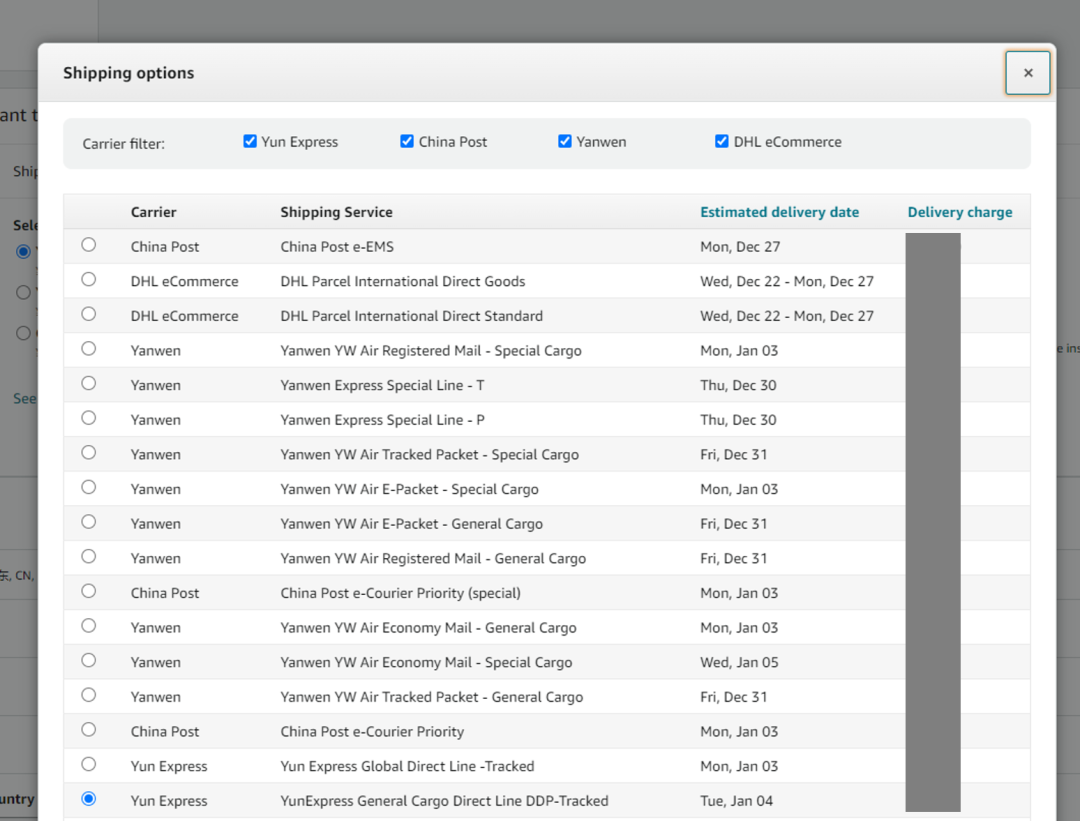Select YunExpress General Cargo Direct Line DDP-Tracked
The width and height of the screenshot is (1080, 821).
coord(89,799)
